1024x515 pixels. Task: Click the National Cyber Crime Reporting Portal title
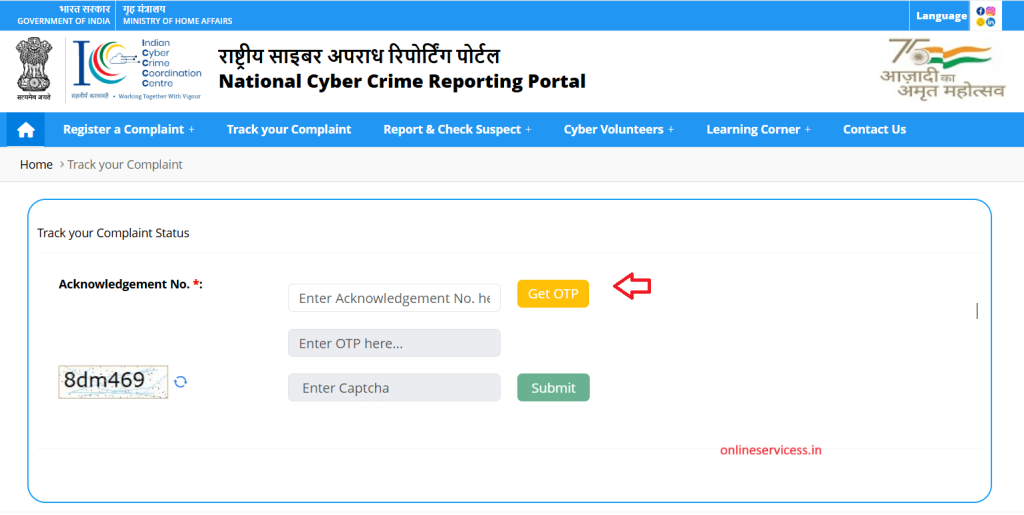(402, 82)
